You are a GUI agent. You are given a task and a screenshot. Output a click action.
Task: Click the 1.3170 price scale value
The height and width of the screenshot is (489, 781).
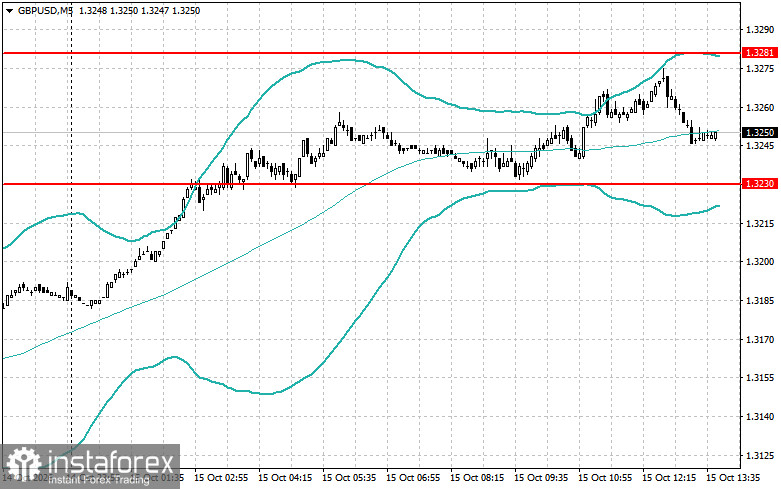click(760, 340)
